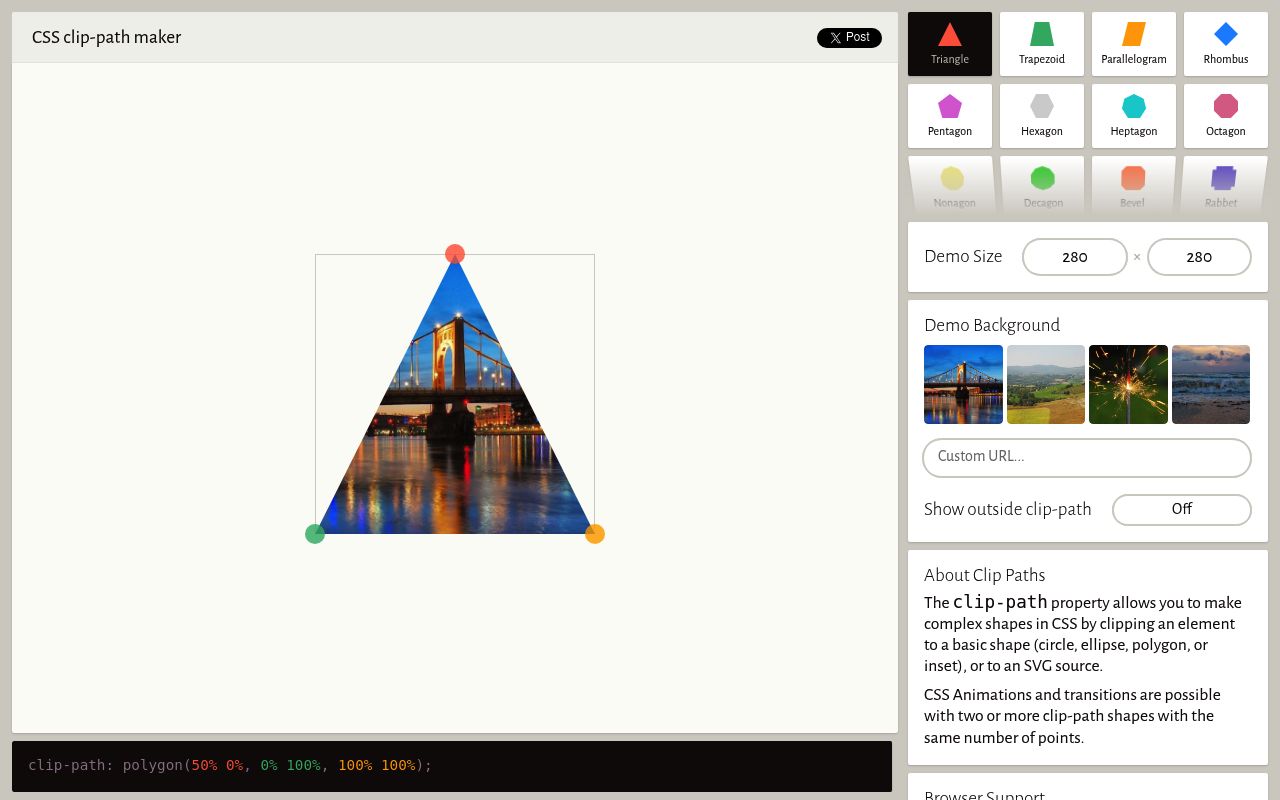Click the Demo Size height field
The width and height of the screenshot is (1280, 800).
click(1198, 257)
